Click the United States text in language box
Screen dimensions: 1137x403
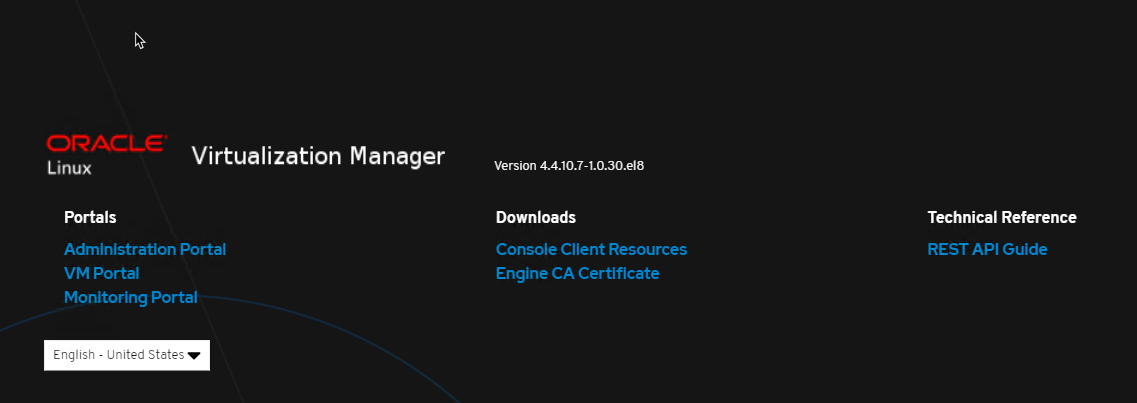point(145,355)
